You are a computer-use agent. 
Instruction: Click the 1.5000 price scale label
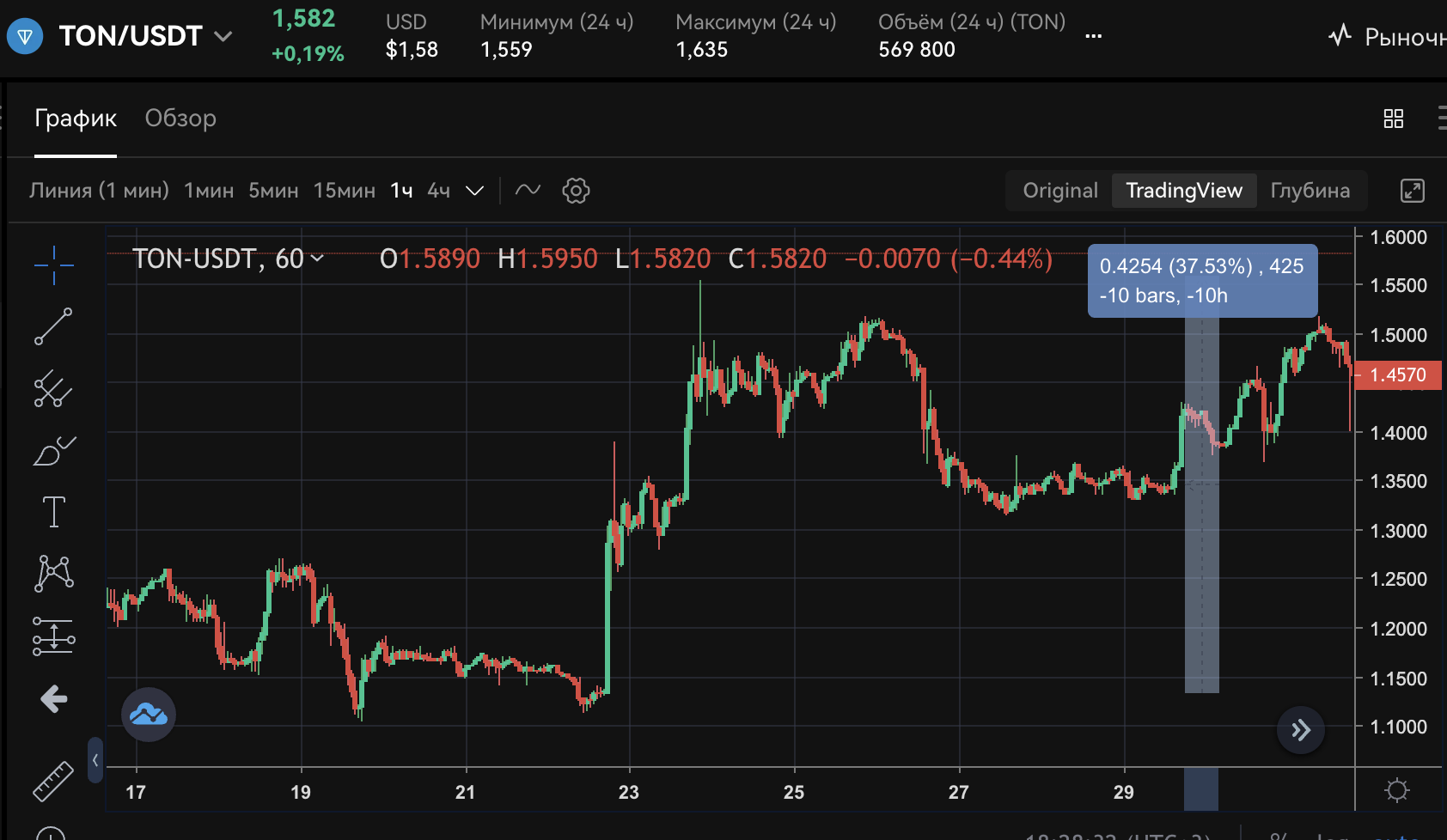coord(1398,335)
